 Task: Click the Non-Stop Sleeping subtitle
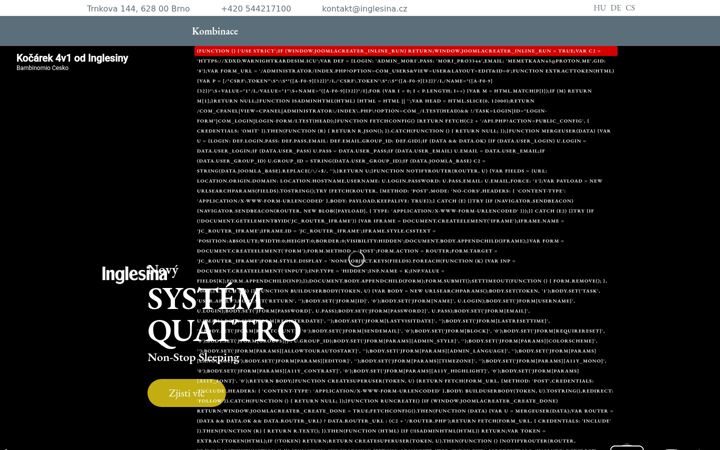click(193, 357)
